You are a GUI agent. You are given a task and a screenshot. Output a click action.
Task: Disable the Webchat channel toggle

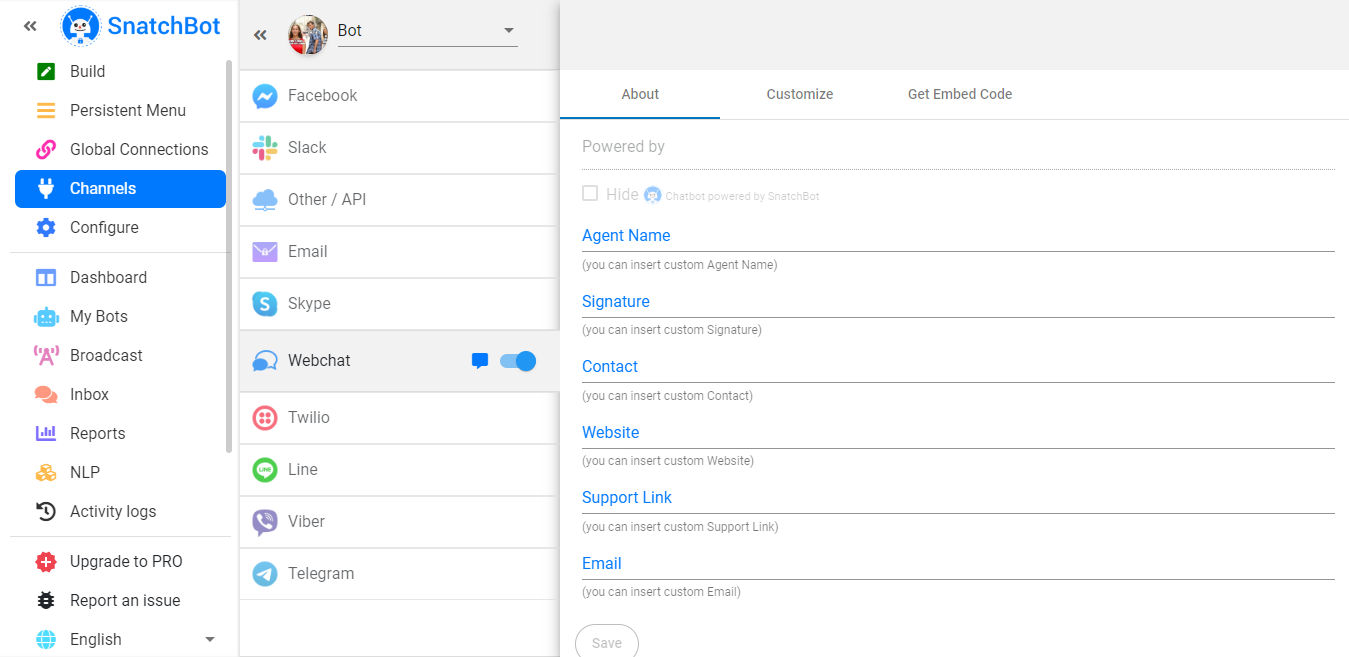pos(518,361)
